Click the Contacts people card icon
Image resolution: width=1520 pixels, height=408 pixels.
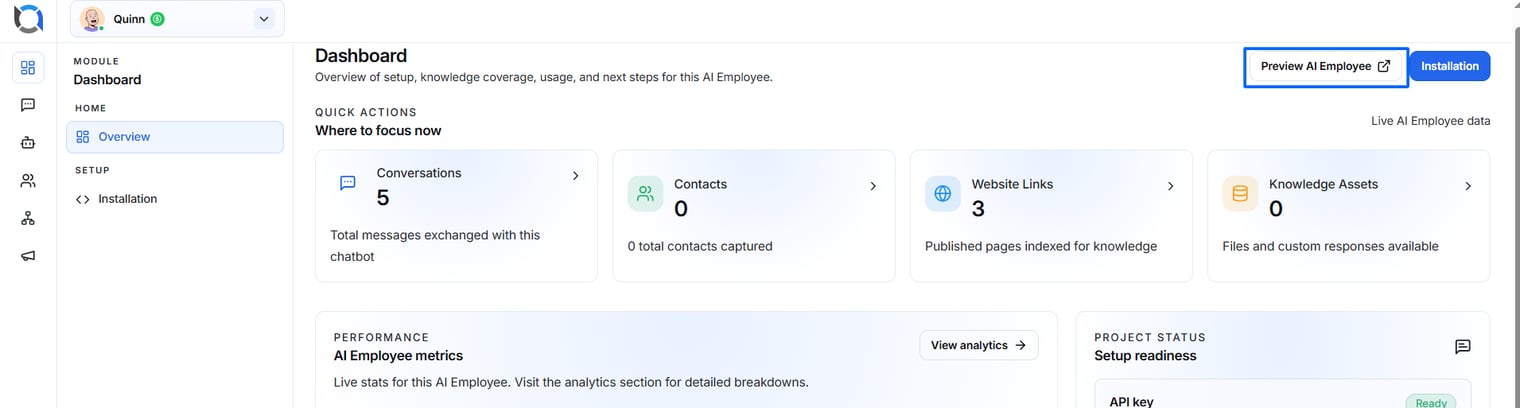point(645,194)
